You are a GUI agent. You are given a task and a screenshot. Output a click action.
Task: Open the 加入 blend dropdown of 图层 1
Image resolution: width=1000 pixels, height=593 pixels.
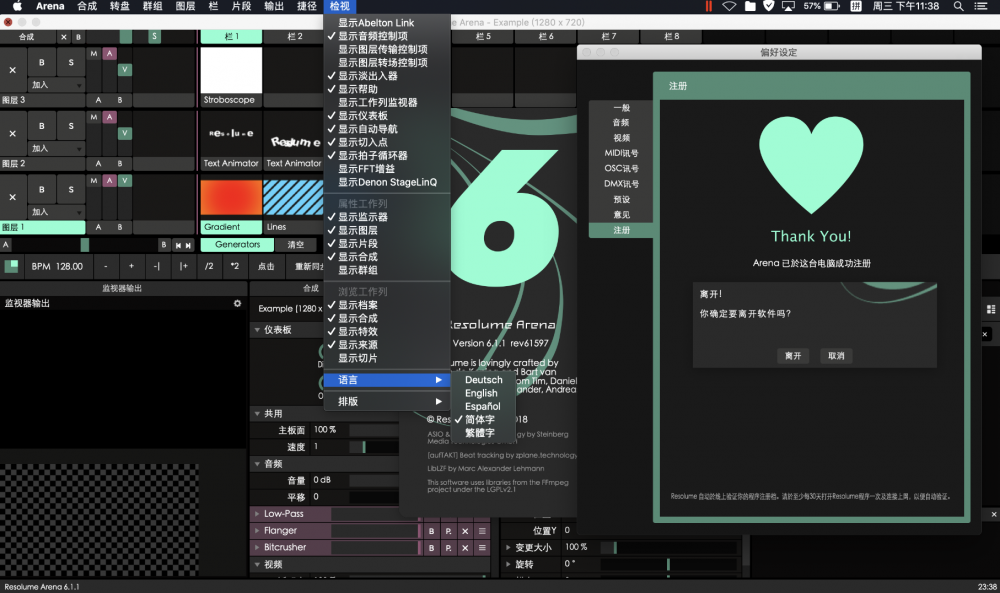[x=56, y=212]
